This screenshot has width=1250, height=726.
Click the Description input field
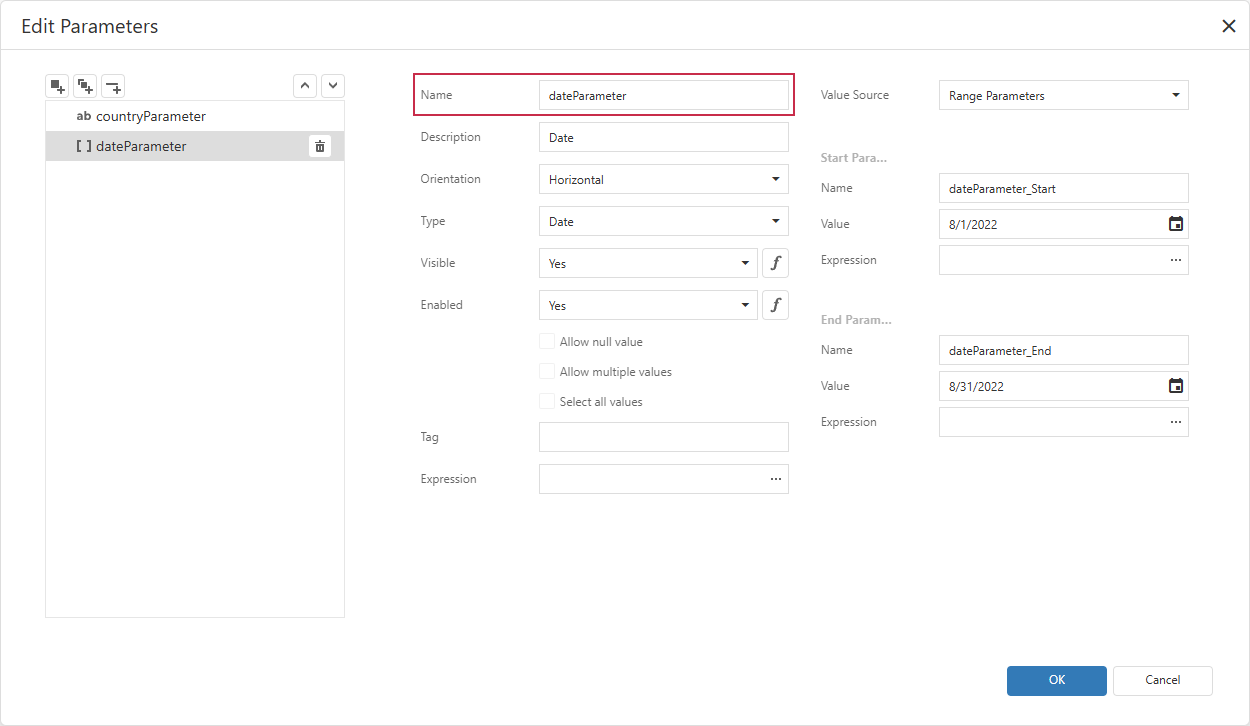(664, 137)
